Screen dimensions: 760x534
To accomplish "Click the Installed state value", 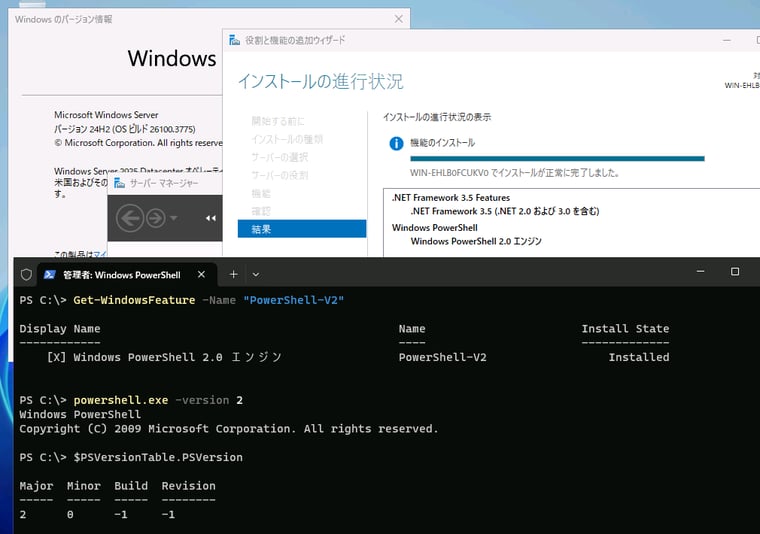I will click(x=639, y=357).
